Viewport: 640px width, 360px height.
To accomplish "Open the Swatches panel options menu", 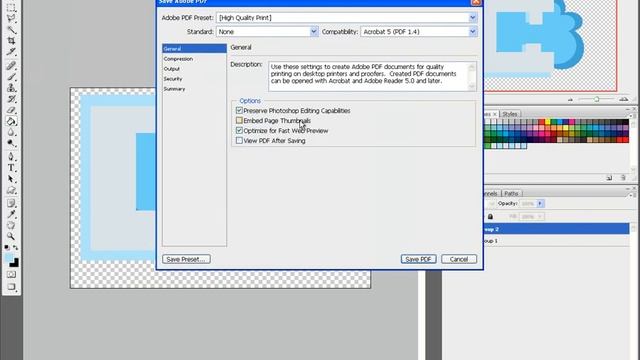I will (x=632, y=116).
